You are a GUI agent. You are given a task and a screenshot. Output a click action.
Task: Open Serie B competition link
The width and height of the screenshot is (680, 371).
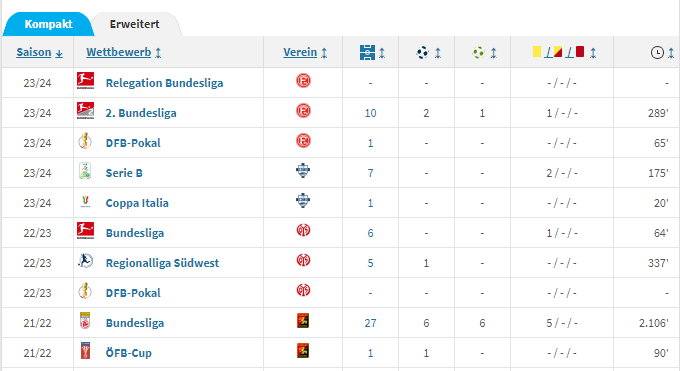point(124,173)
